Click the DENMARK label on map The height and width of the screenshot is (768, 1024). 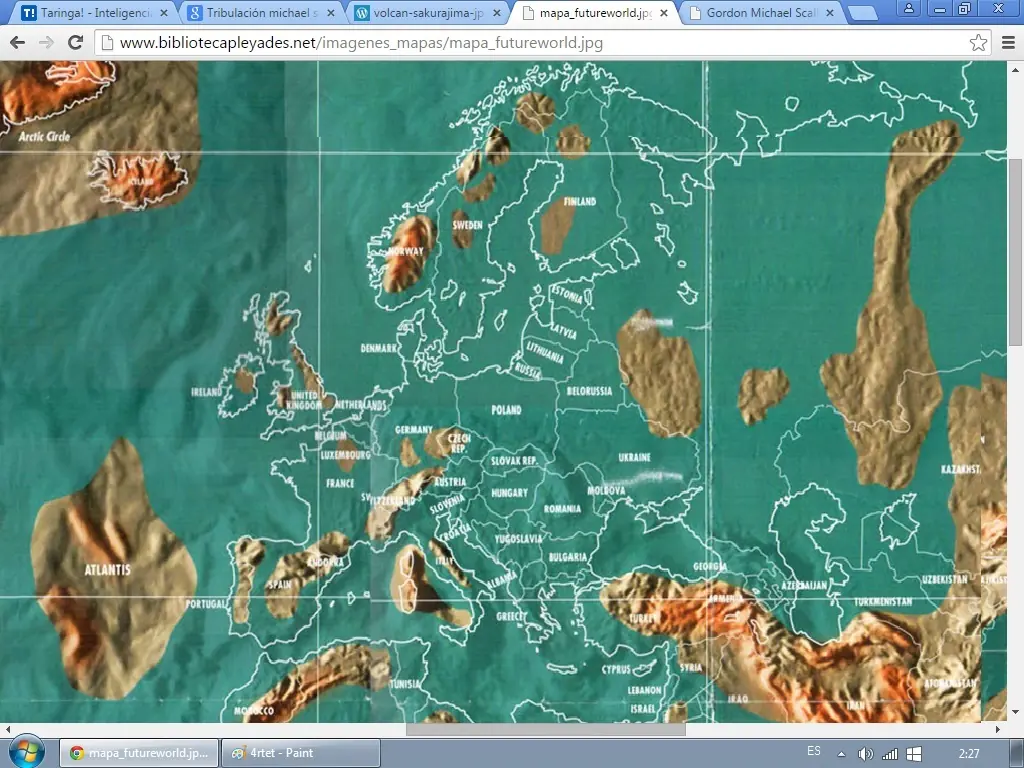pyautogui.click(x=379, y=349)
